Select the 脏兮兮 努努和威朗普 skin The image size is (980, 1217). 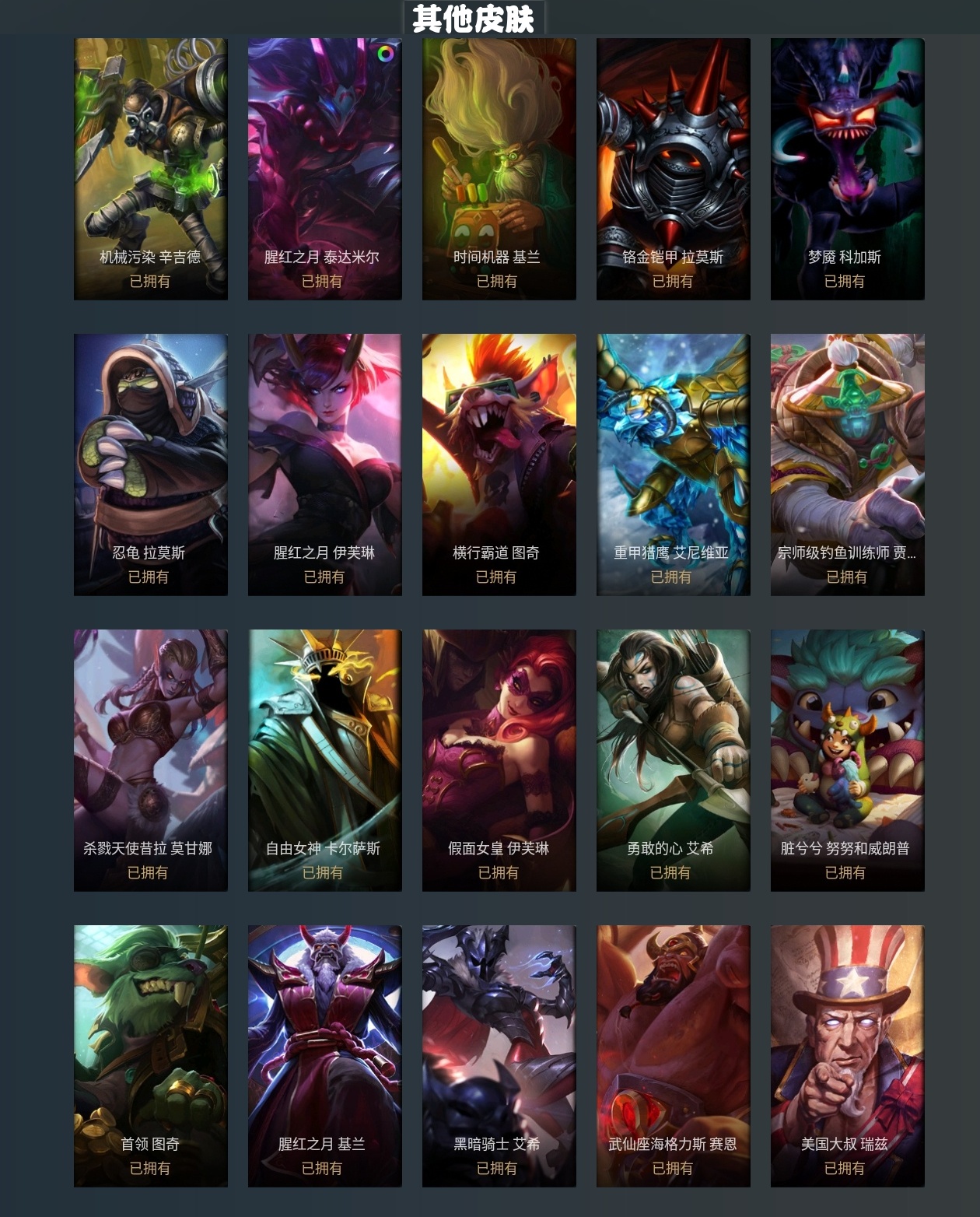(848, 760)
